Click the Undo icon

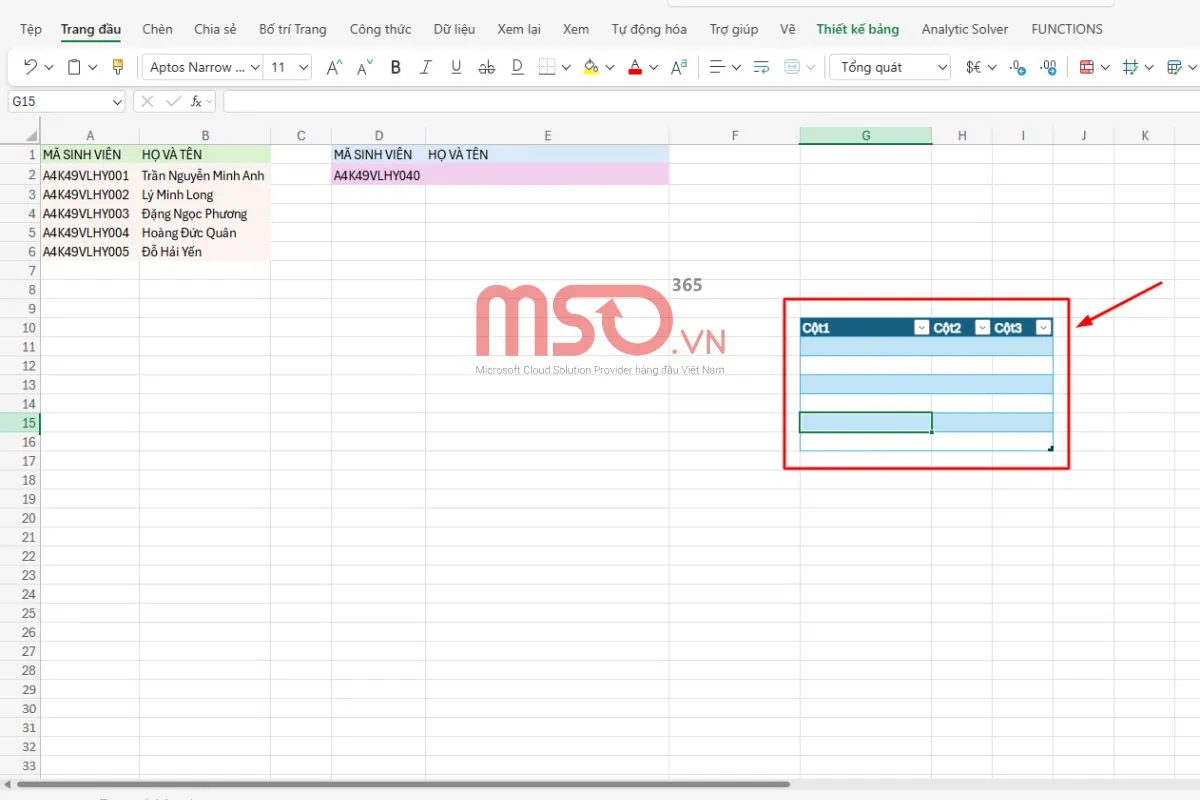point(30,68)
